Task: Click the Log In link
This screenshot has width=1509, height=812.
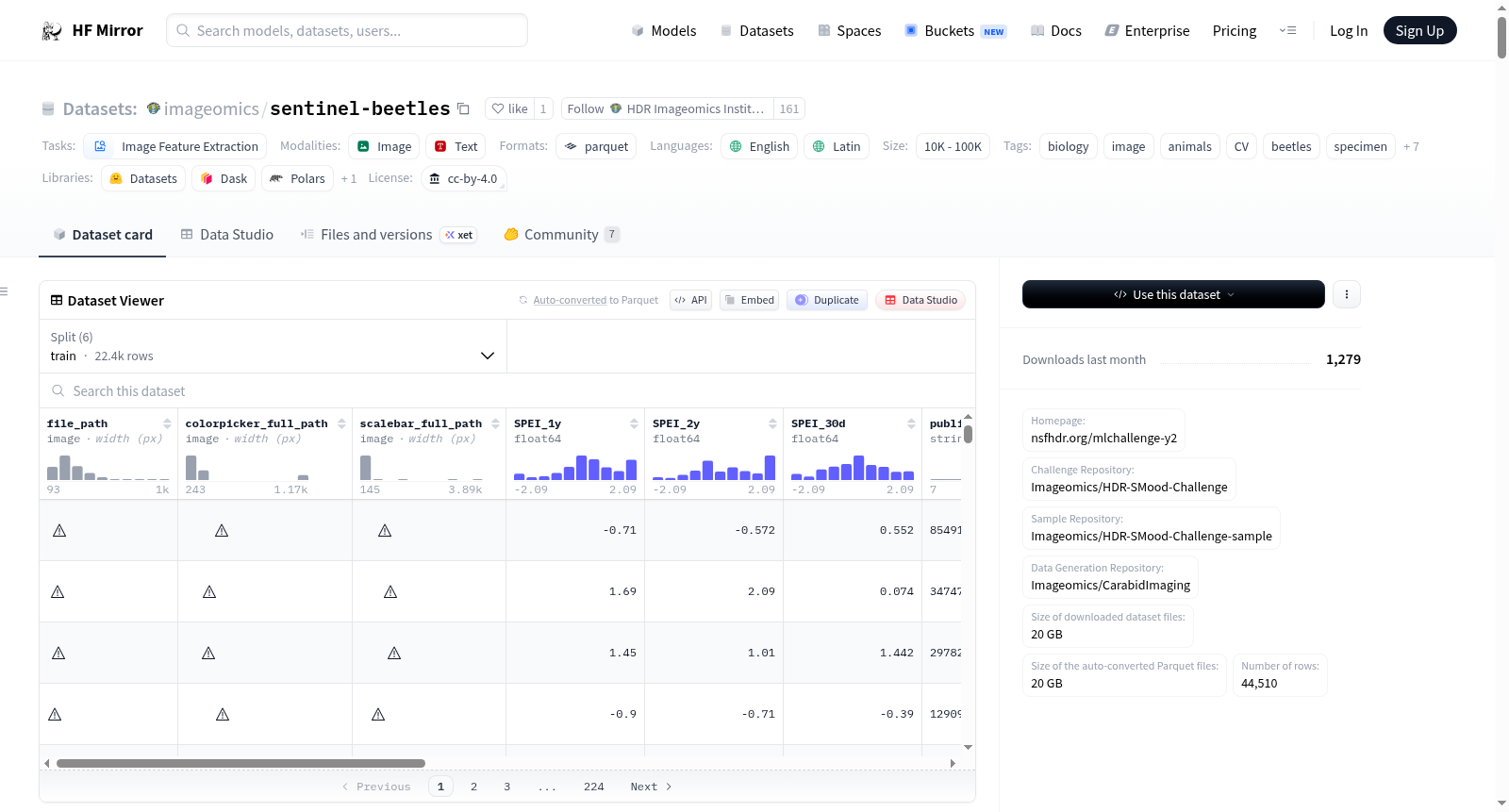Action: coord(1349,31)
